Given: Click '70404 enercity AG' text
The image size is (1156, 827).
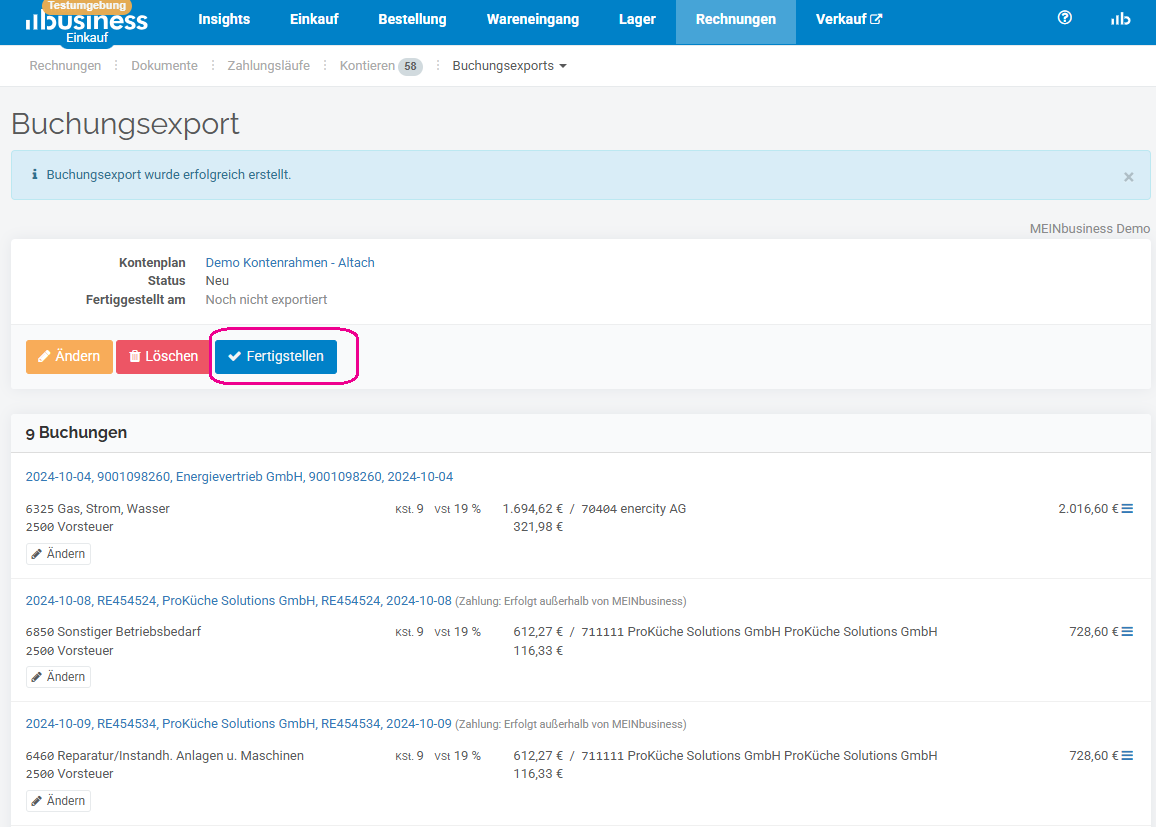Looking at the screenshot, I should point(633,509).
